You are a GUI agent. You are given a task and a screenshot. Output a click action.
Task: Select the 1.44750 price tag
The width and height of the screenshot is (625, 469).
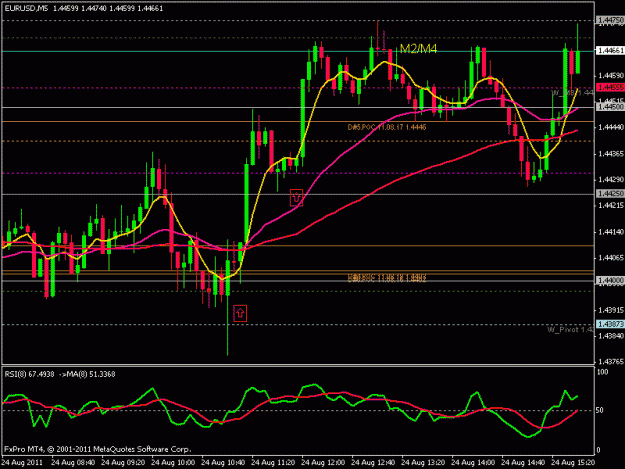tap(610, 20)
